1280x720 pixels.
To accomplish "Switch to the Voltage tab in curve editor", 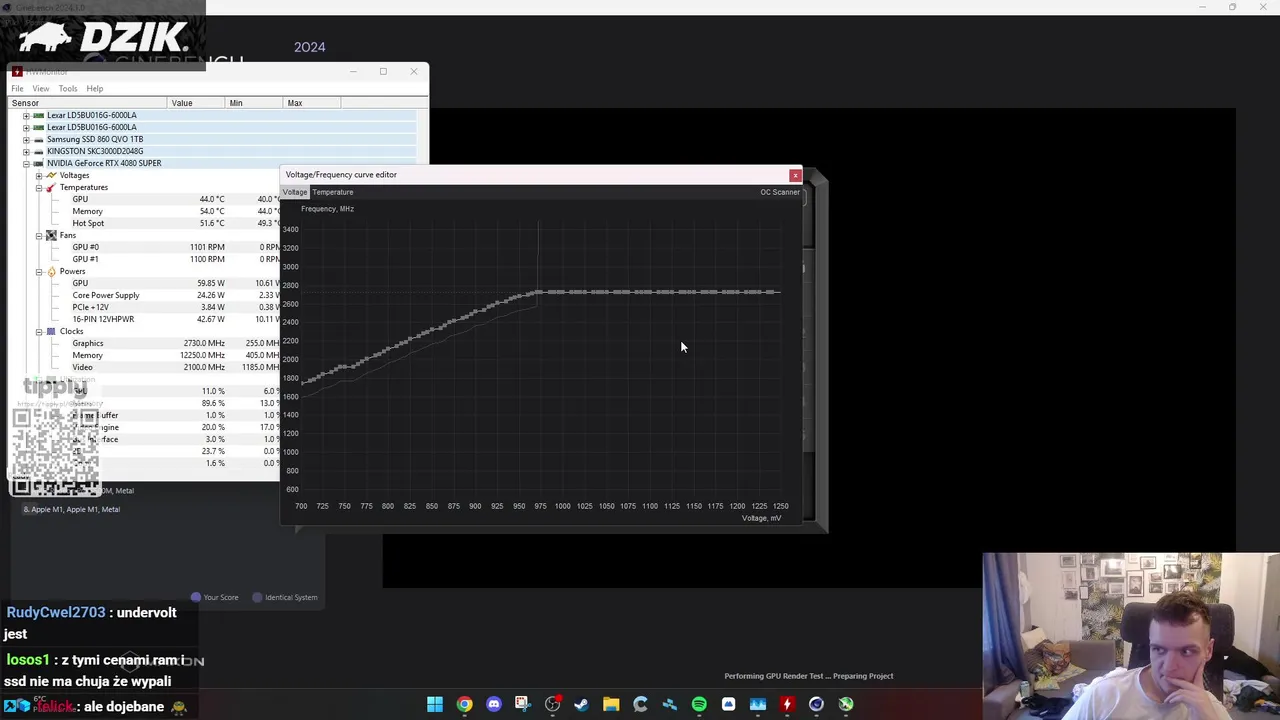I will click(x=295, y=192).
